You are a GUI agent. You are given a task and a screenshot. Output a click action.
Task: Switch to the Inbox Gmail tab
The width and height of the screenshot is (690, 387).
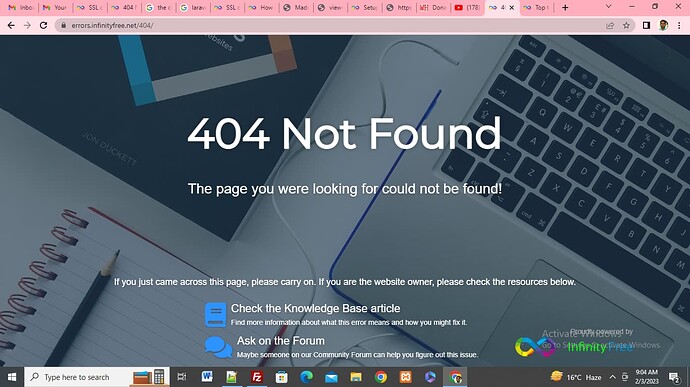20,7
